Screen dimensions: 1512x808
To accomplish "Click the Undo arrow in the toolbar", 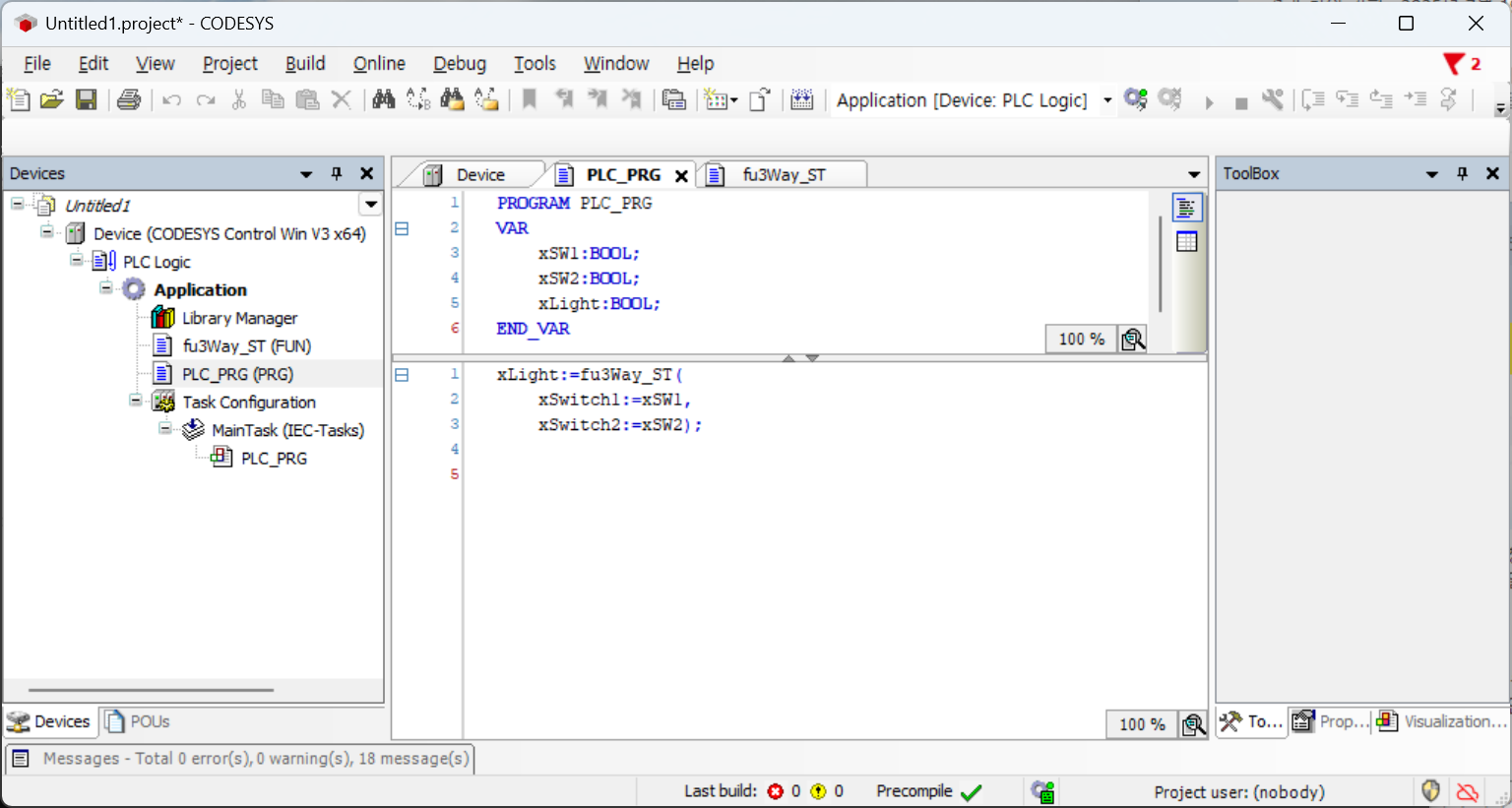I will [172, 99].
